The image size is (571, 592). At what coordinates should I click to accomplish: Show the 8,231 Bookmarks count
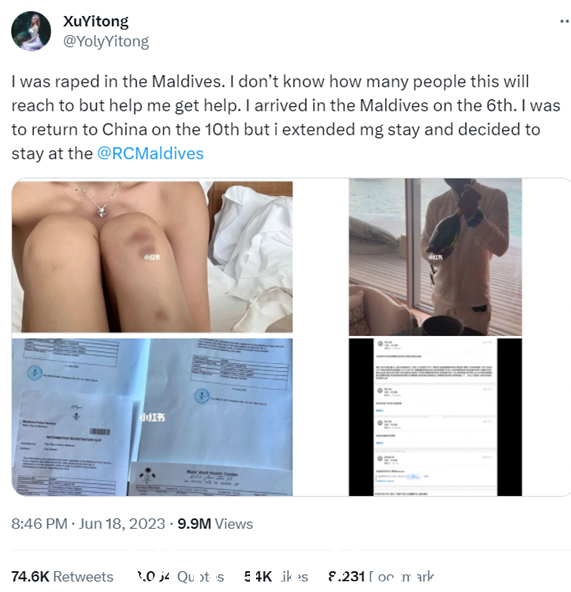pyautogui.click(x=381, y=577)
